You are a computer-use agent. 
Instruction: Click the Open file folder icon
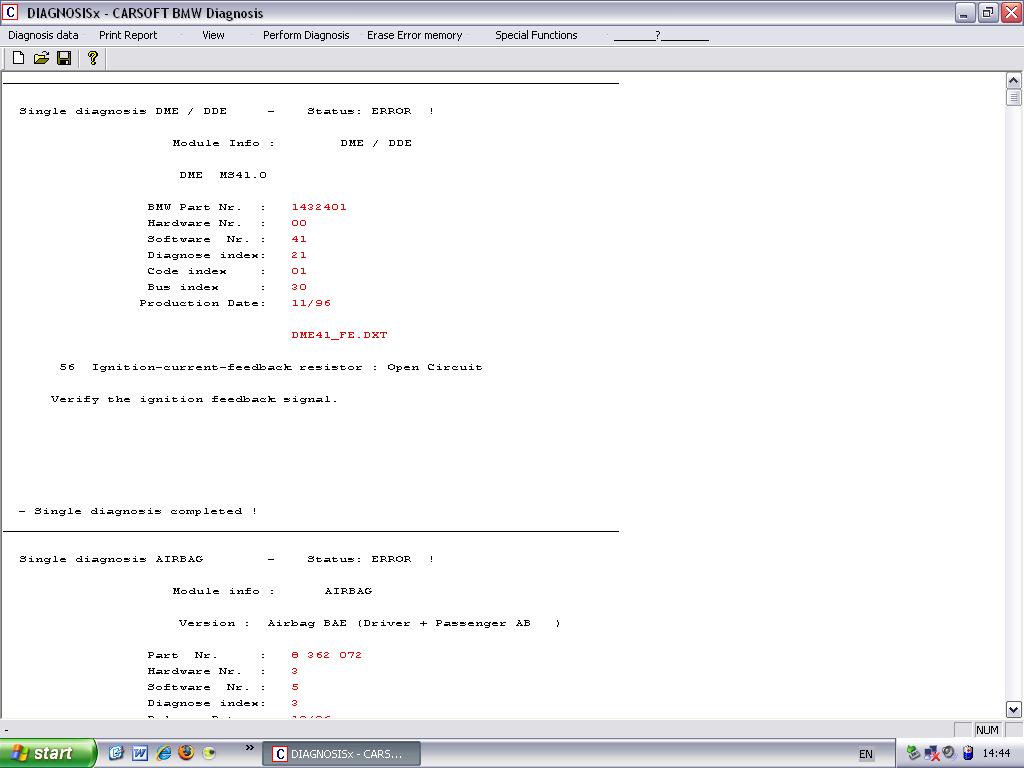(x=41, y=58)
